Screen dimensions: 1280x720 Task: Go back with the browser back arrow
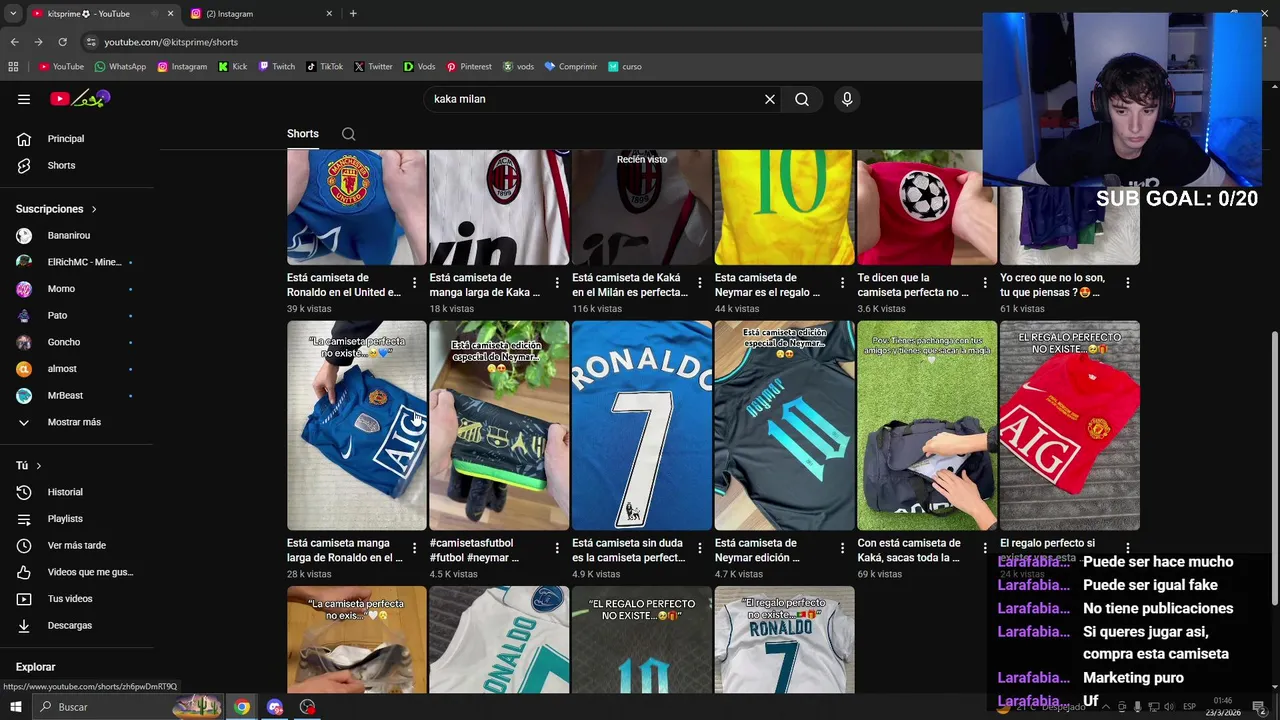click(14, 42)
